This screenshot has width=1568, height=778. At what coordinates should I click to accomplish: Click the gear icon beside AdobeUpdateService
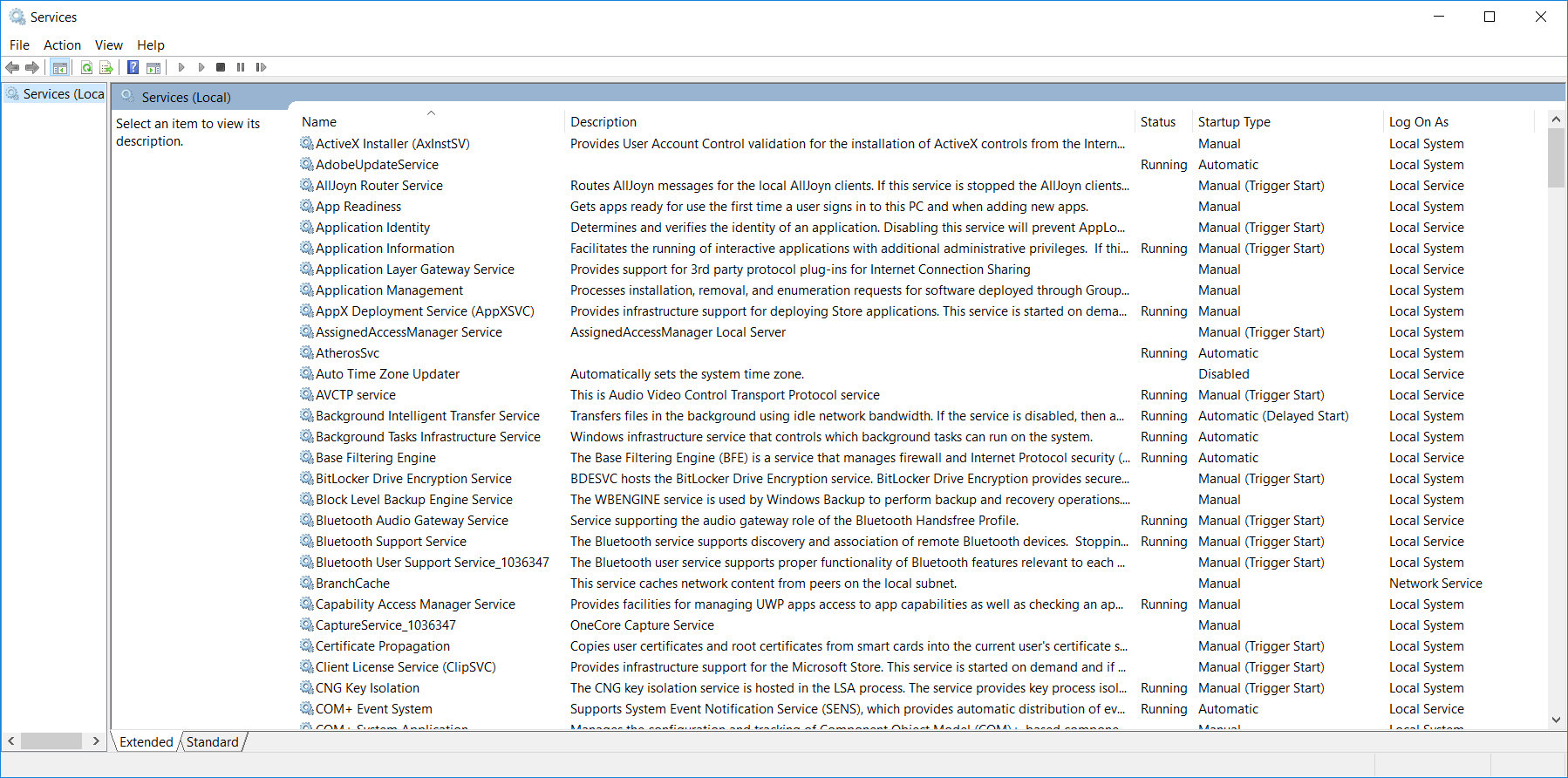tap(307, 164)
